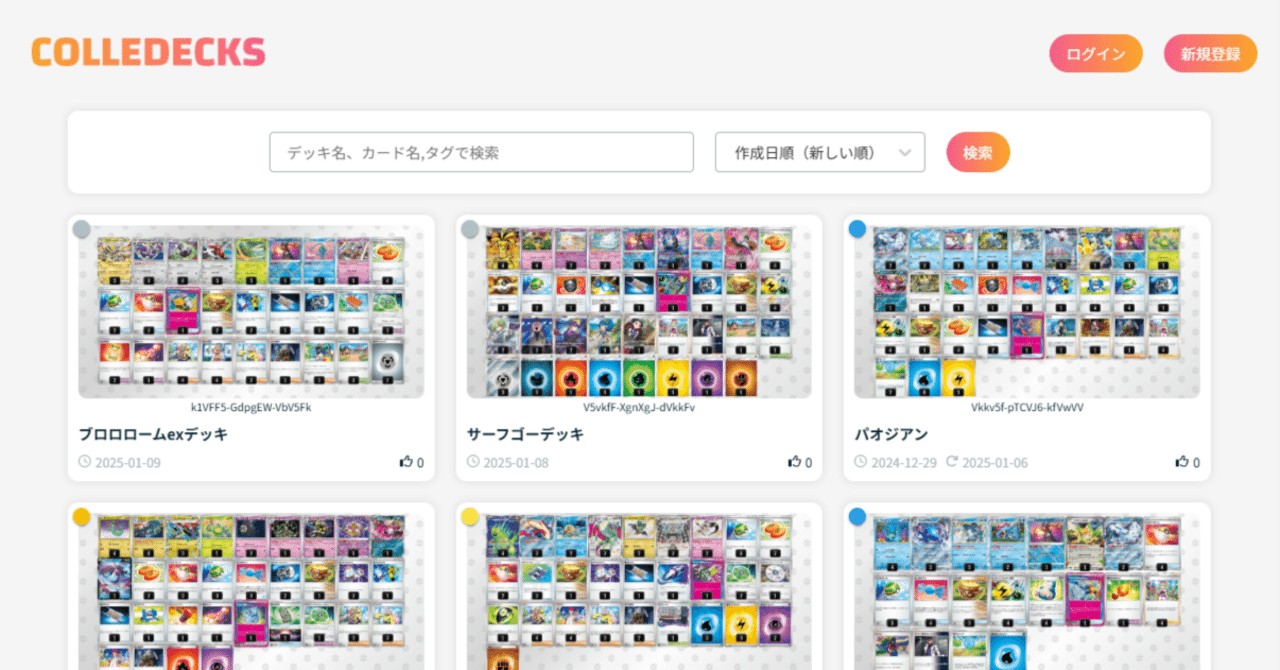This screenshot has width=1280, height=670.
Task: Click the blue type dot on second-row right deck
Action: (x=858, y=517)
